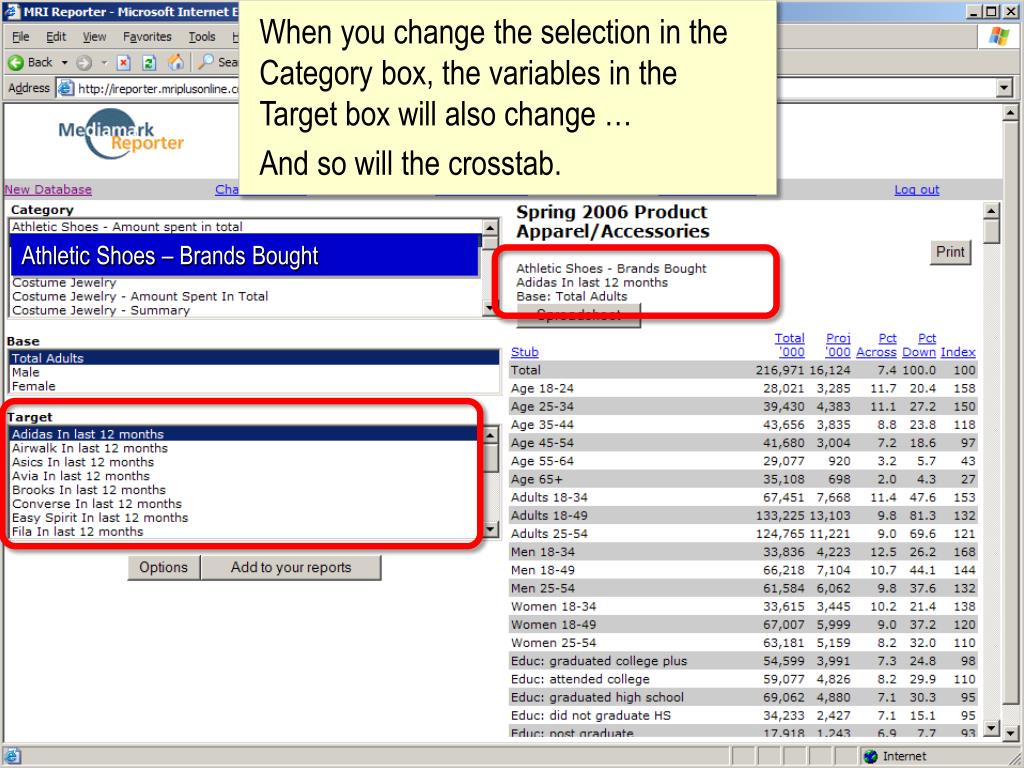Click the Windows flag logo
The height and width of the screenshot is (768, 1024).
point(999,36)
